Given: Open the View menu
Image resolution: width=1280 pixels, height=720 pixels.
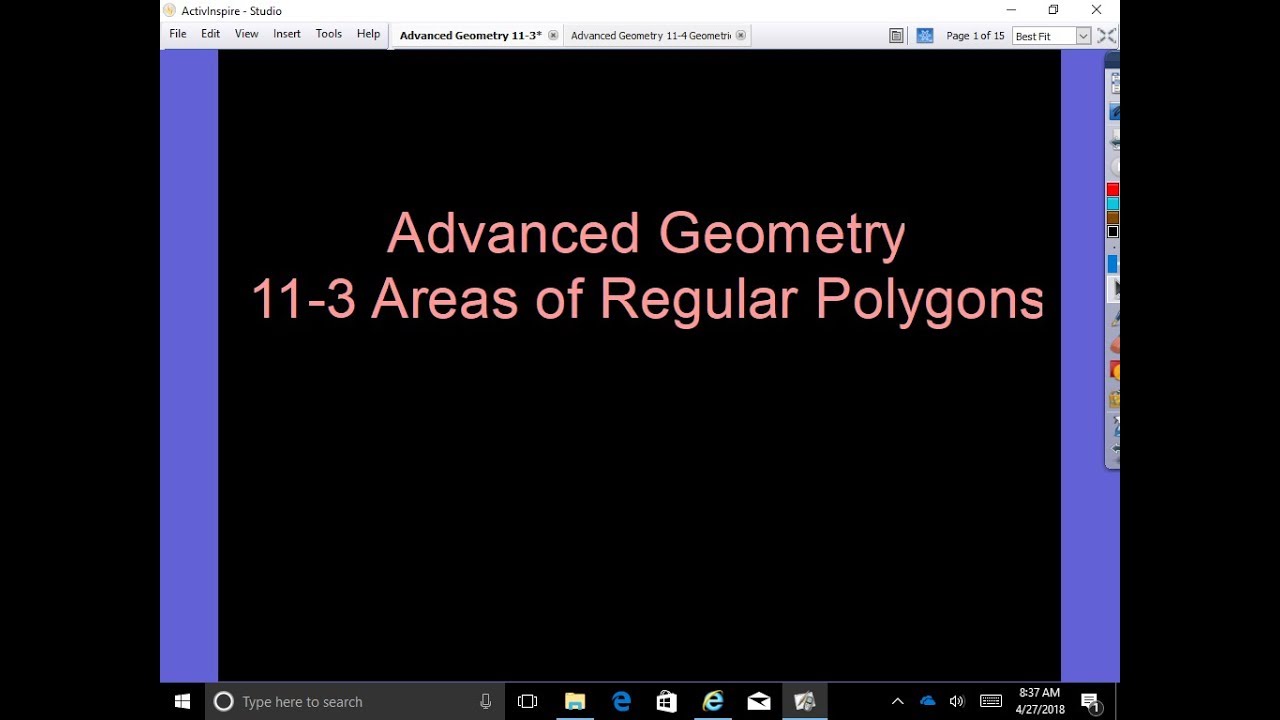Looking at the screenshot, I should (246, 34).
